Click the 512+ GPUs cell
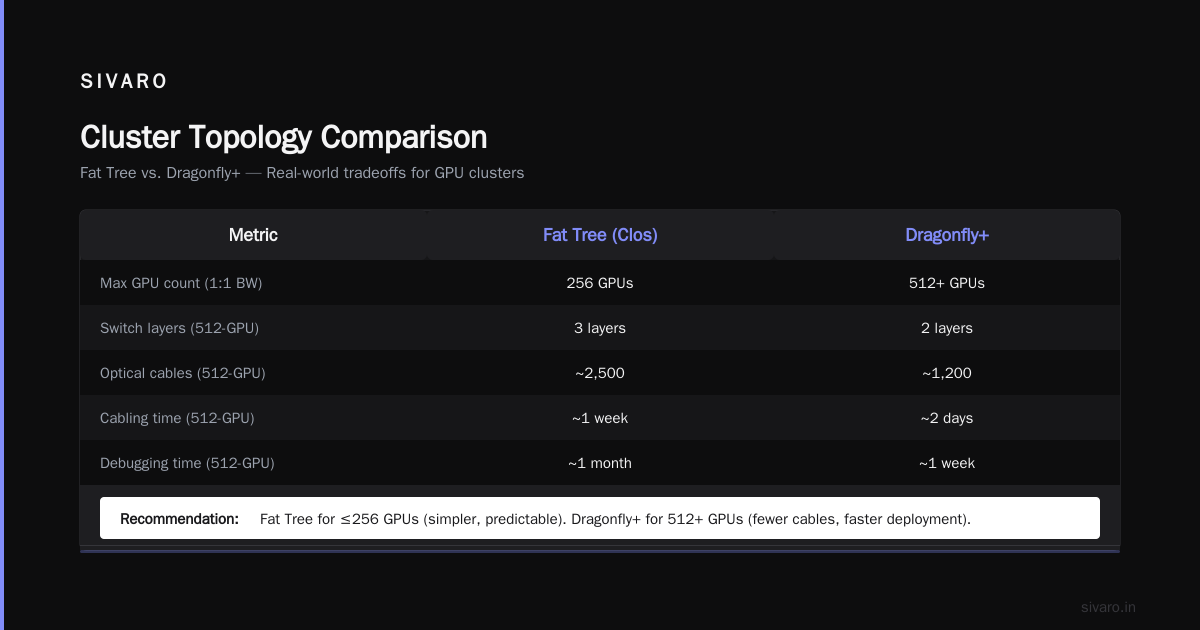1200x630 pixels. pyautogui.click(x=947, y=283)
